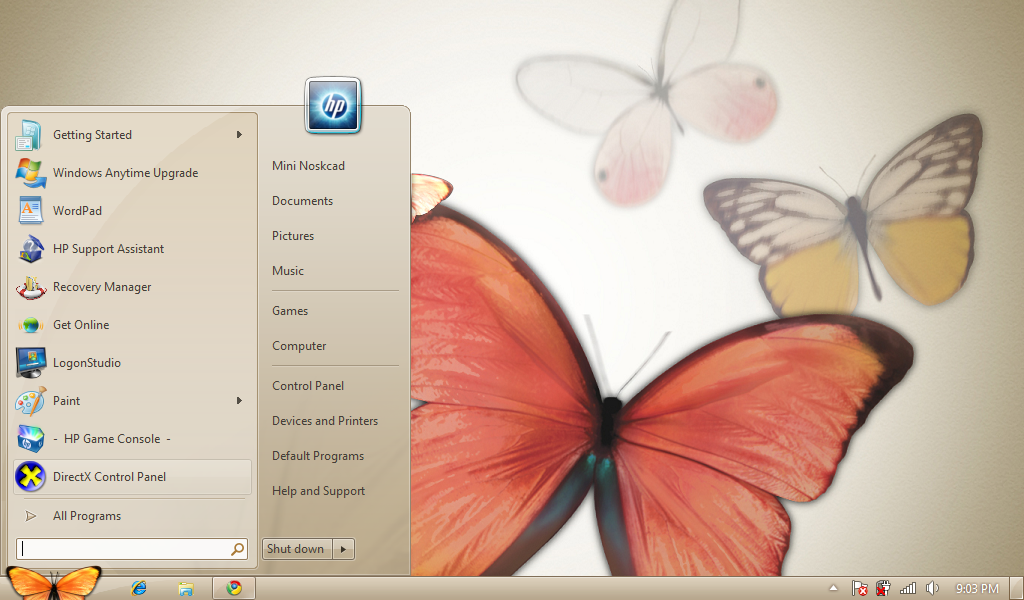This screenshot has height=600, width=1024.
Task: Expand All Programs list
Action: tap(86, 516)
